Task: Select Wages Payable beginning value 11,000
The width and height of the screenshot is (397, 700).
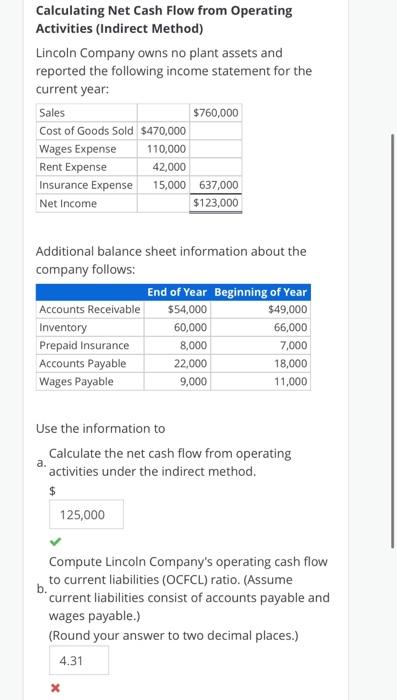Action: [291, 381]
